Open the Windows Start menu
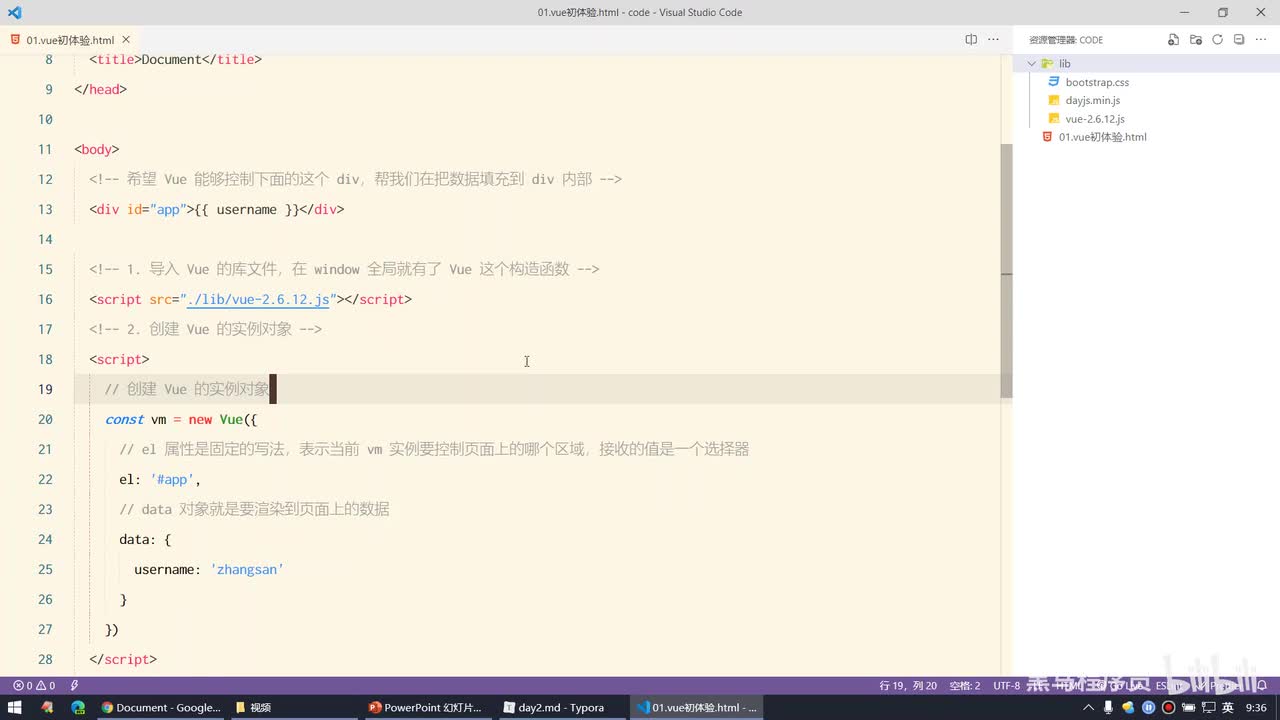The width and height of the screenshot is (1280, 720). (x=16, y=707)
